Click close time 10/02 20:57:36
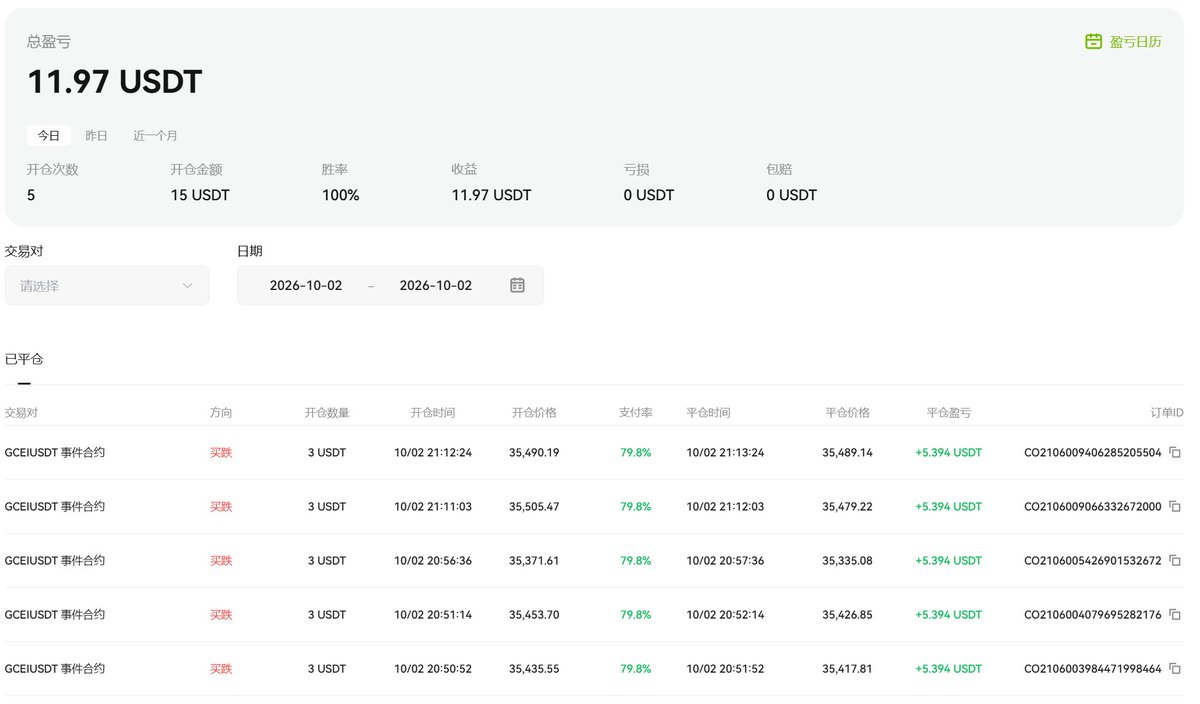 725,560
